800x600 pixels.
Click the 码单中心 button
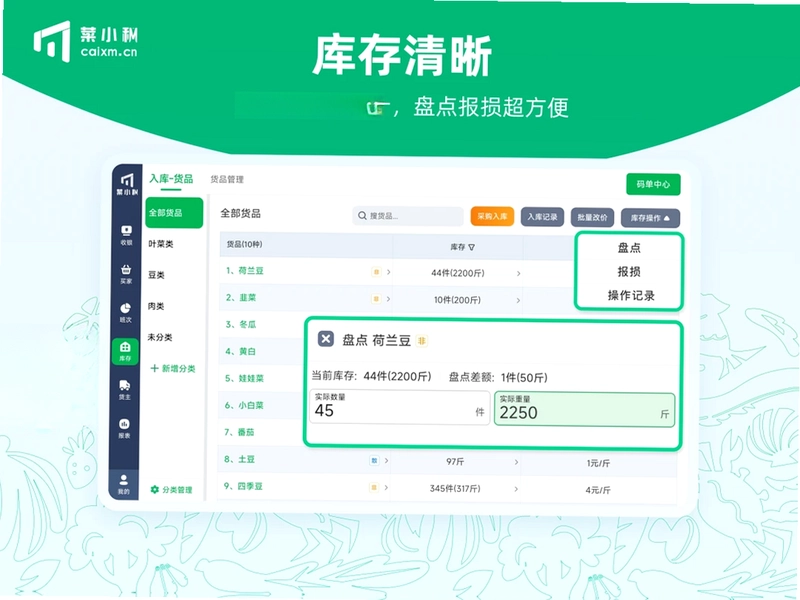(x=653, y=184)
